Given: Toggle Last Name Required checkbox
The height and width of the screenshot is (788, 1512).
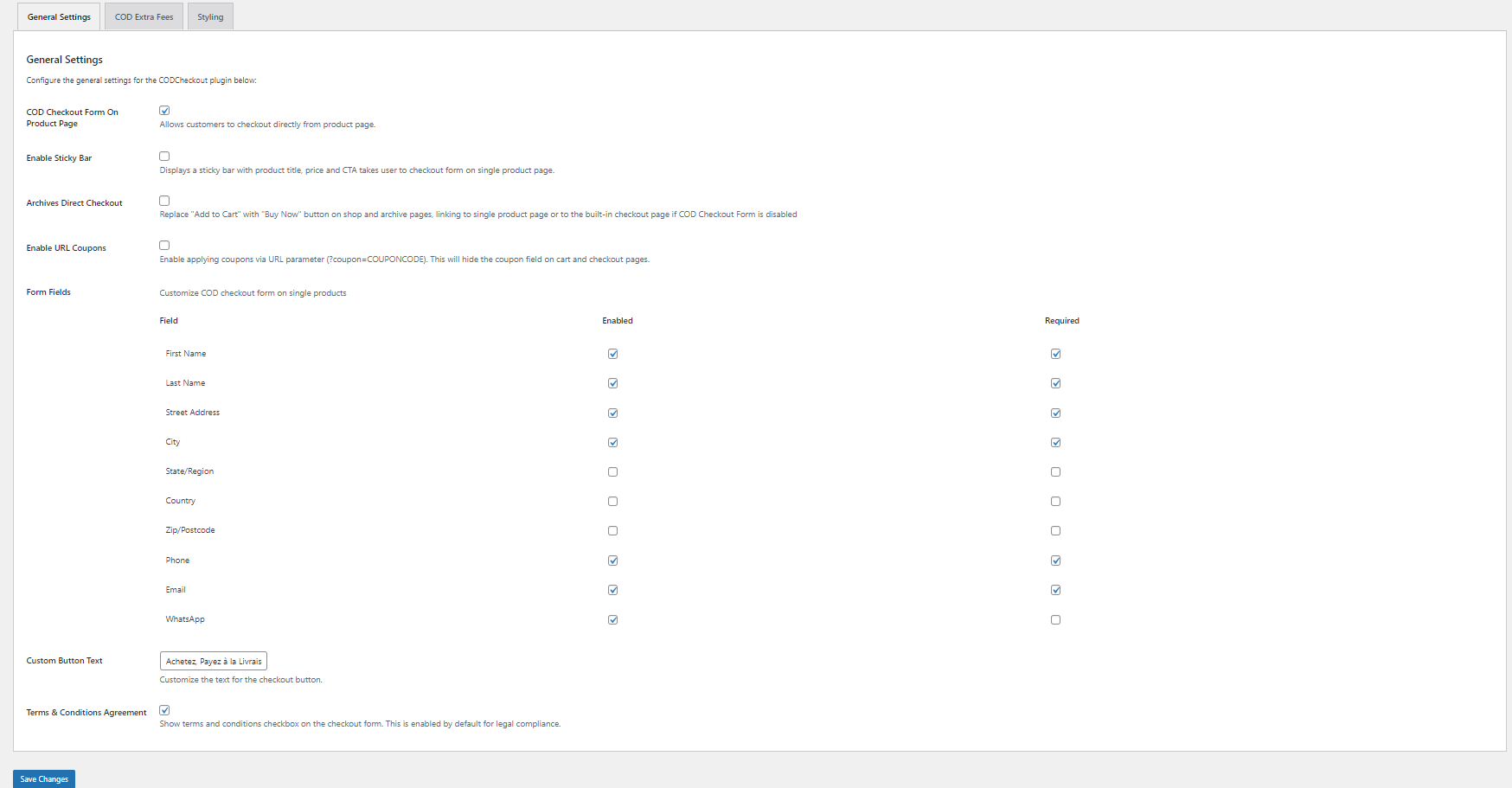Looking at the screenshot, I should (1056, 383).
